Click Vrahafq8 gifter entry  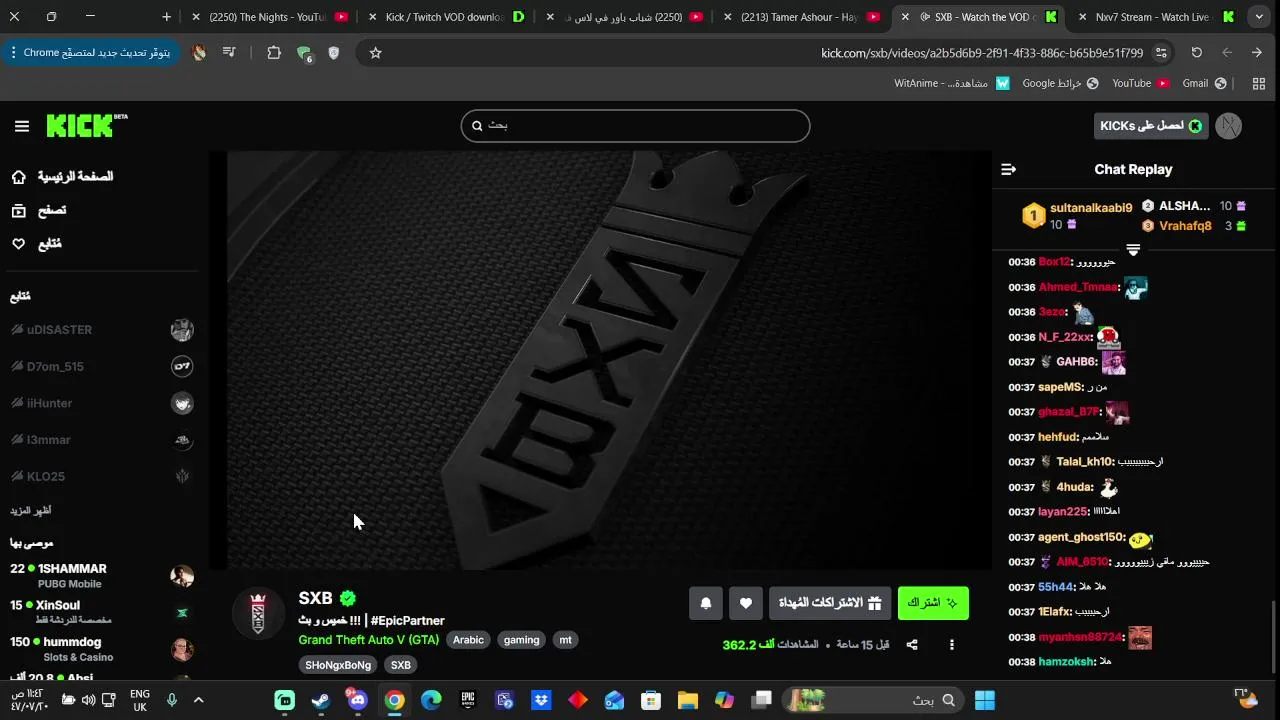point(1185,226)
